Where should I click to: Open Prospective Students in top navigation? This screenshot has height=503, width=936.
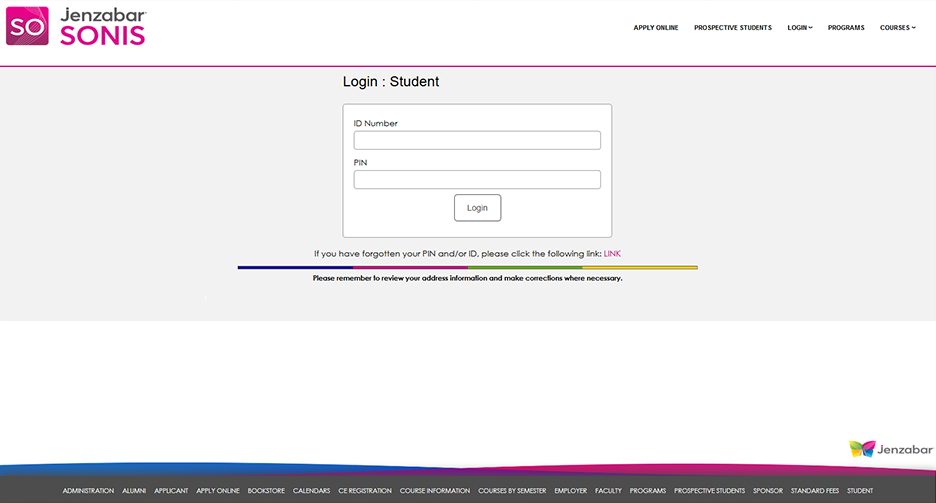[x=732, y=27]
